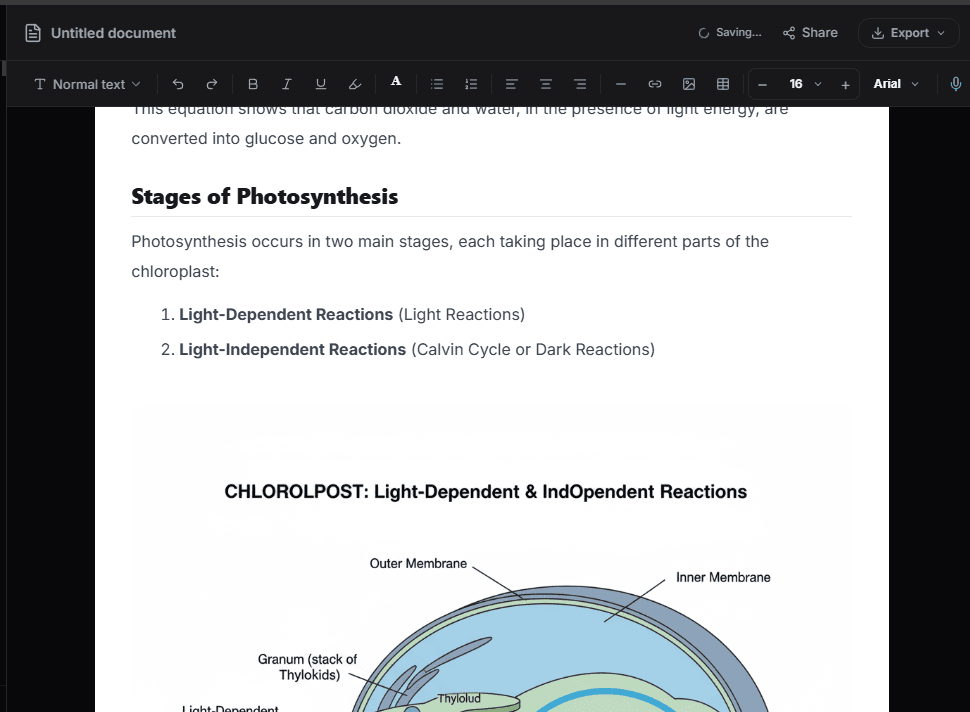This screenshot has height=712, width=970.
Task: Toggle italic formatting
Action: point(286,84)
